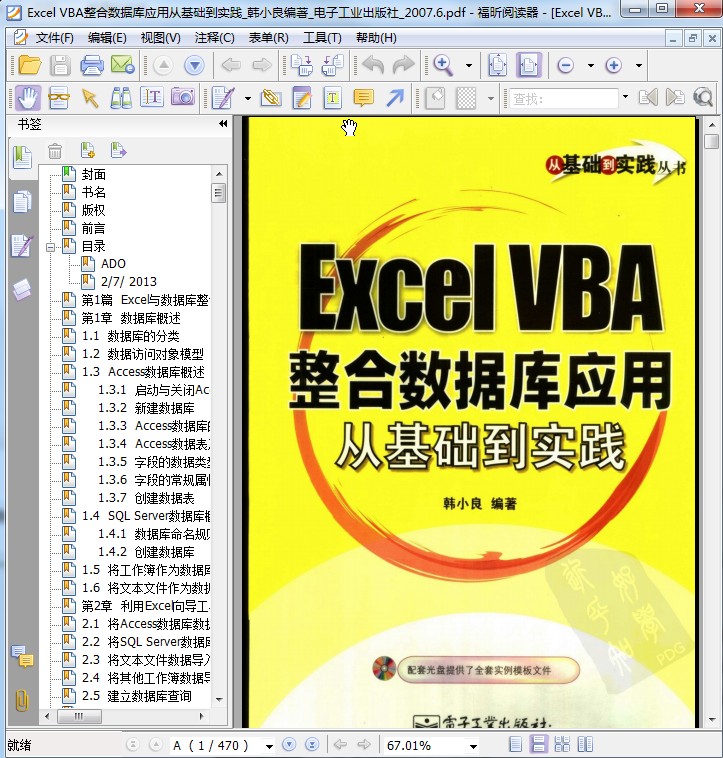Select the Text selection tool

point(152,97)
